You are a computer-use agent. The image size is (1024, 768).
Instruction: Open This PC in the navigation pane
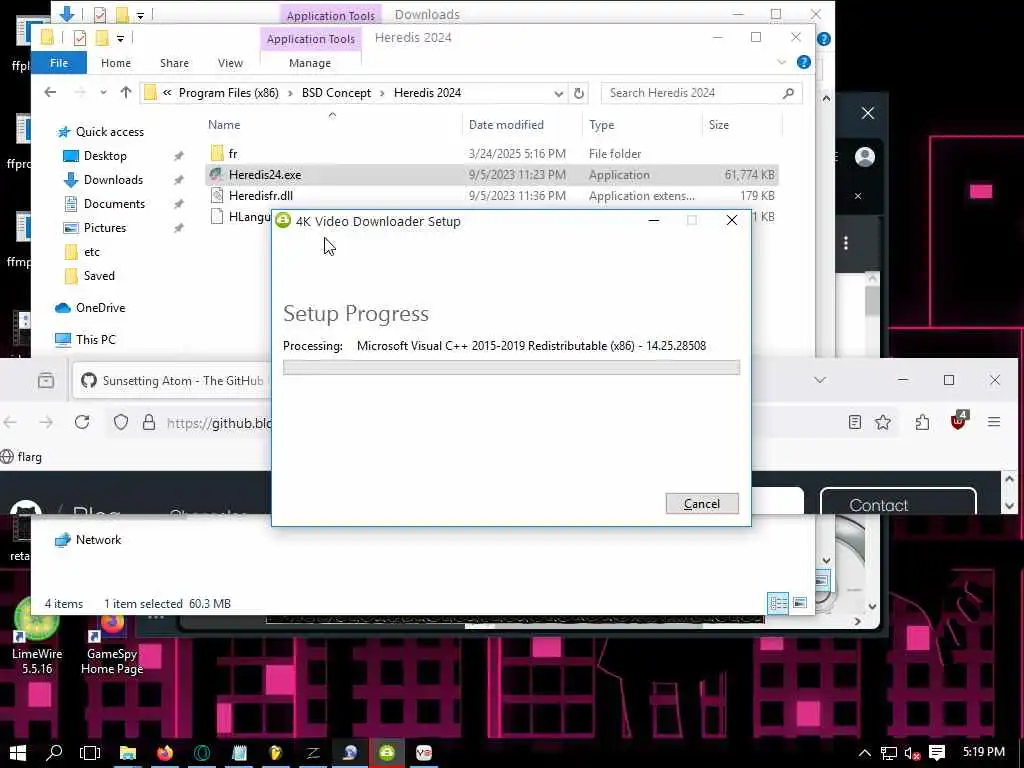[95, 340]
